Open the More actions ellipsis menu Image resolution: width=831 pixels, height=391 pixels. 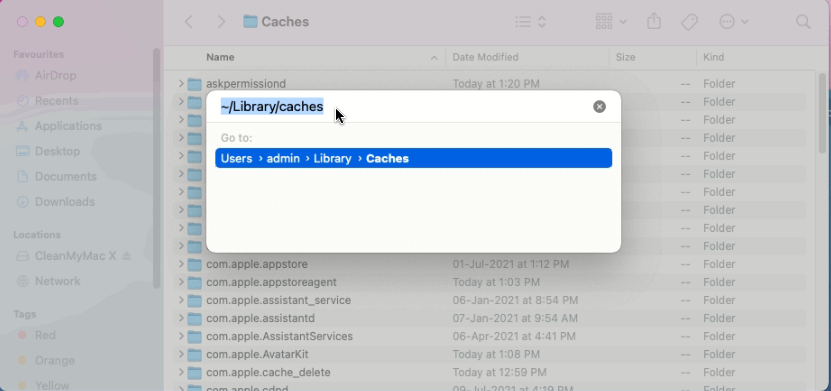pyautogui.click(x=733, y=22)
